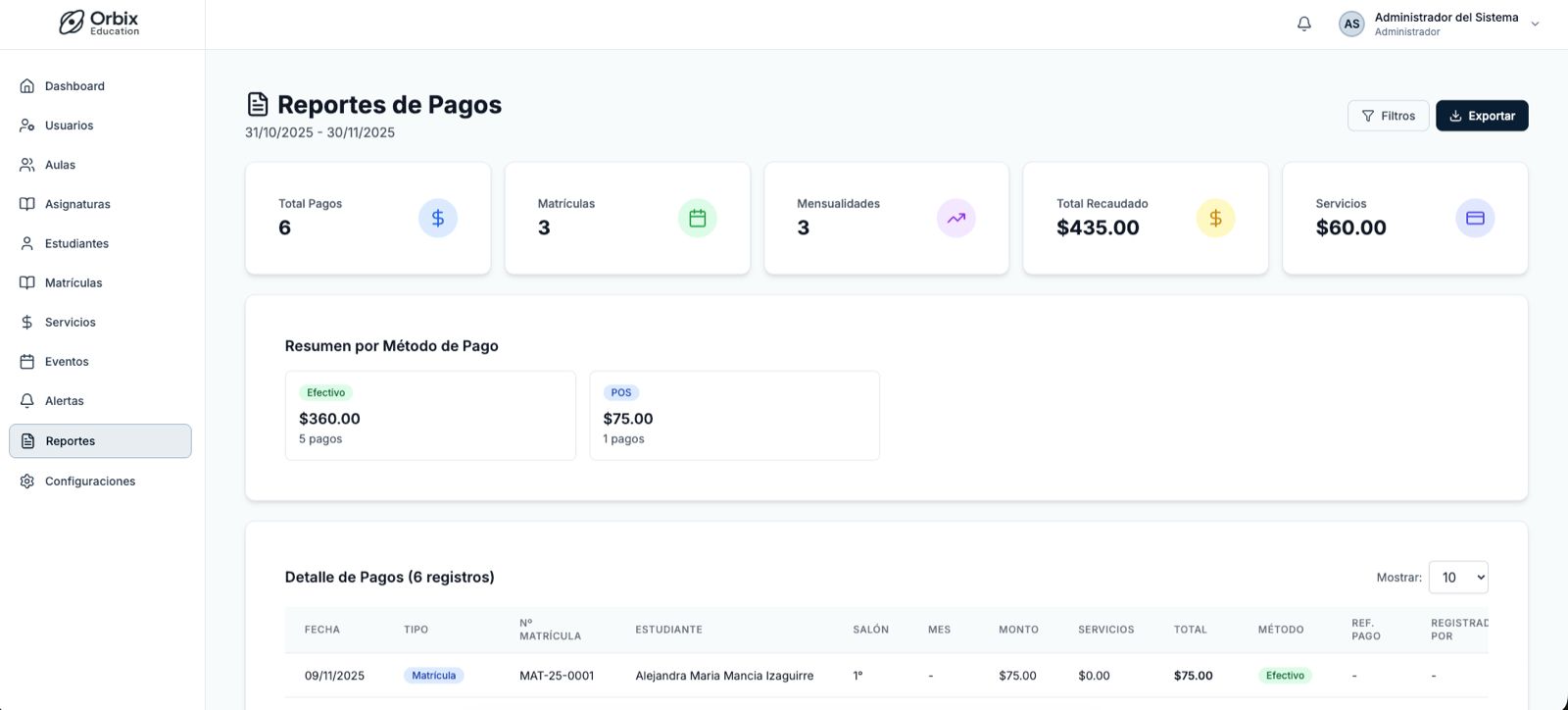Click the document icon beside Reportes de Pagos

258,104
